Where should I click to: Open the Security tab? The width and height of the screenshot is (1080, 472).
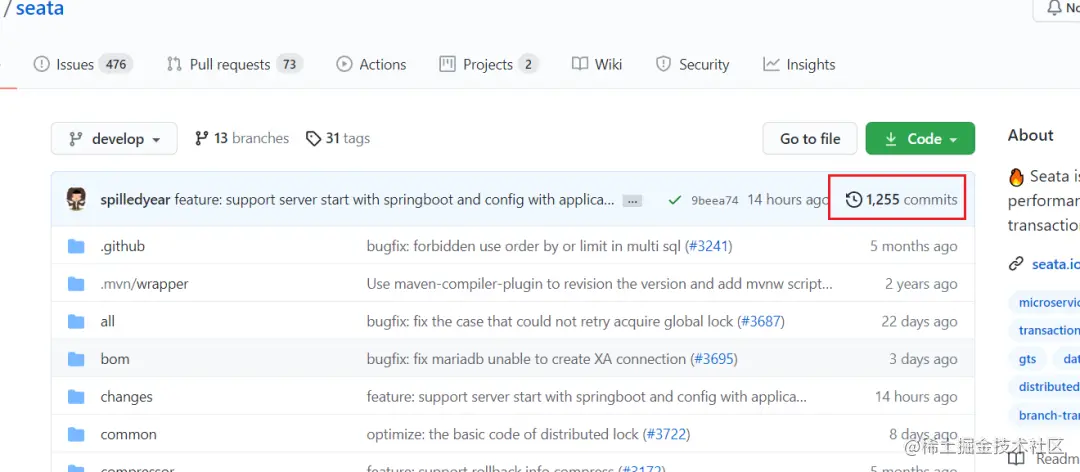click(692, 65)
